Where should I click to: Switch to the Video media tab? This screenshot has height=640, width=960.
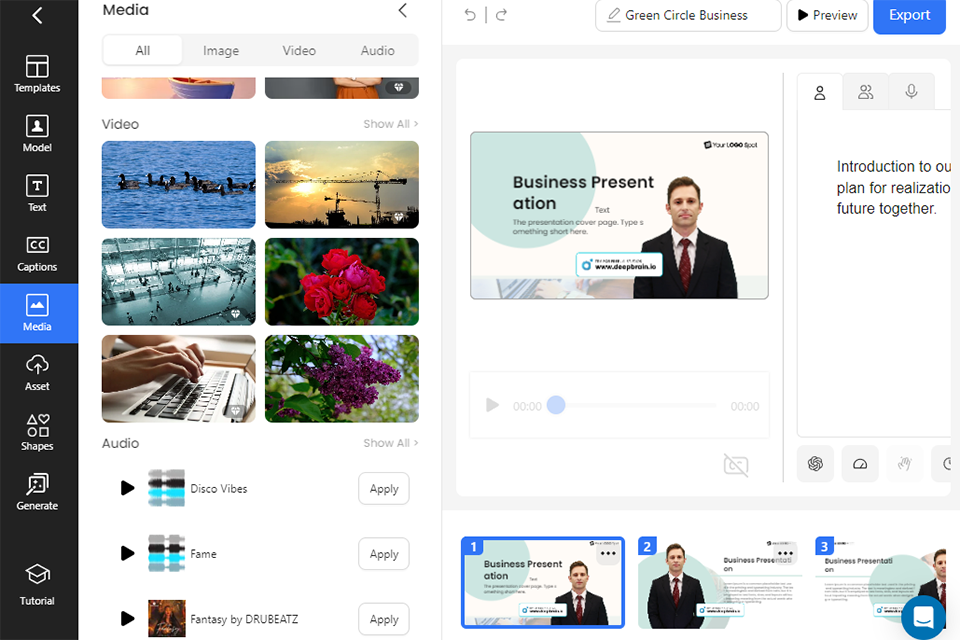[299, 50]
